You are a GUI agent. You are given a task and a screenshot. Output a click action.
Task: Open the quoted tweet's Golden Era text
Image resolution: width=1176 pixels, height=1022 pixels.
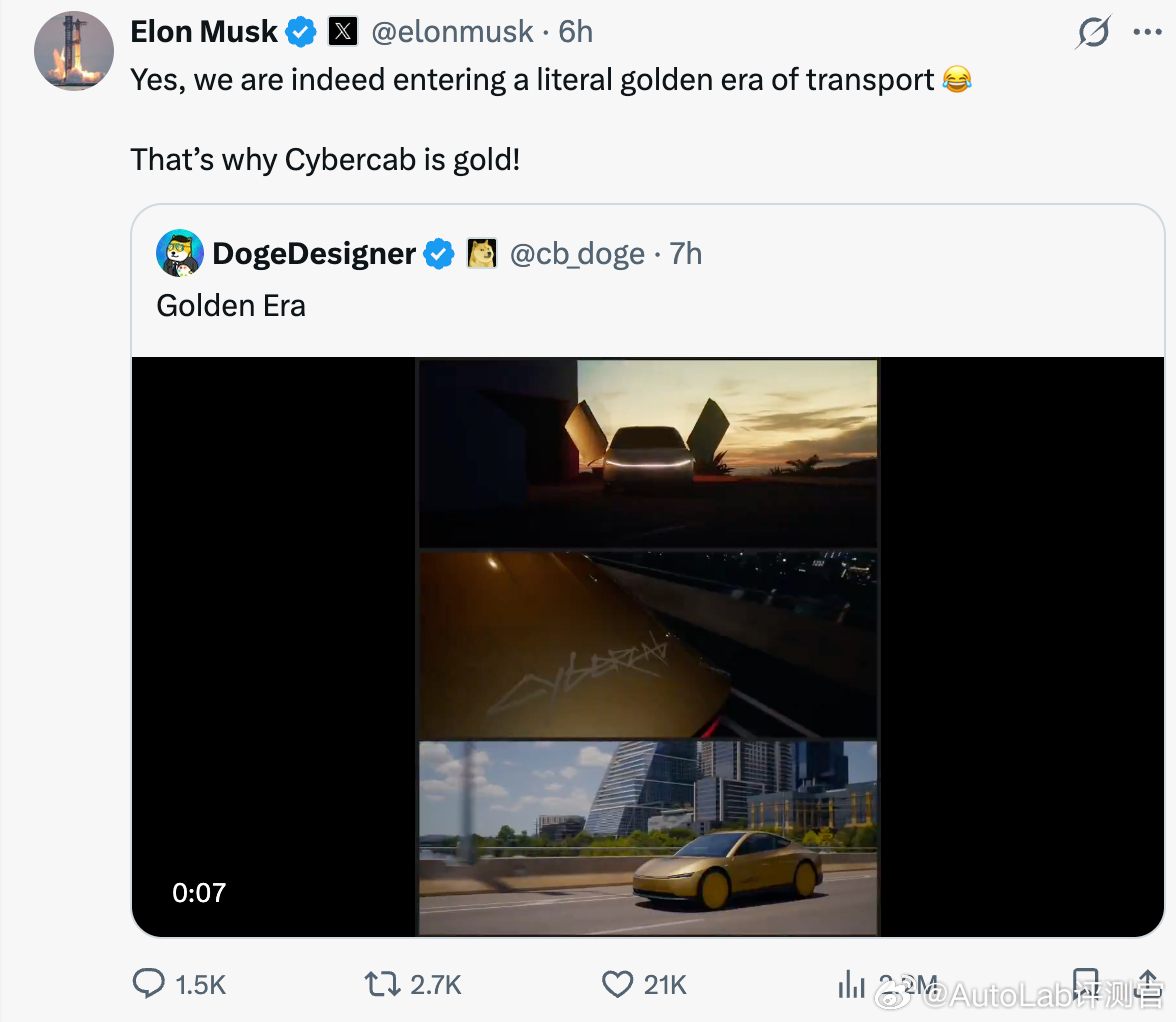(231, 306)
